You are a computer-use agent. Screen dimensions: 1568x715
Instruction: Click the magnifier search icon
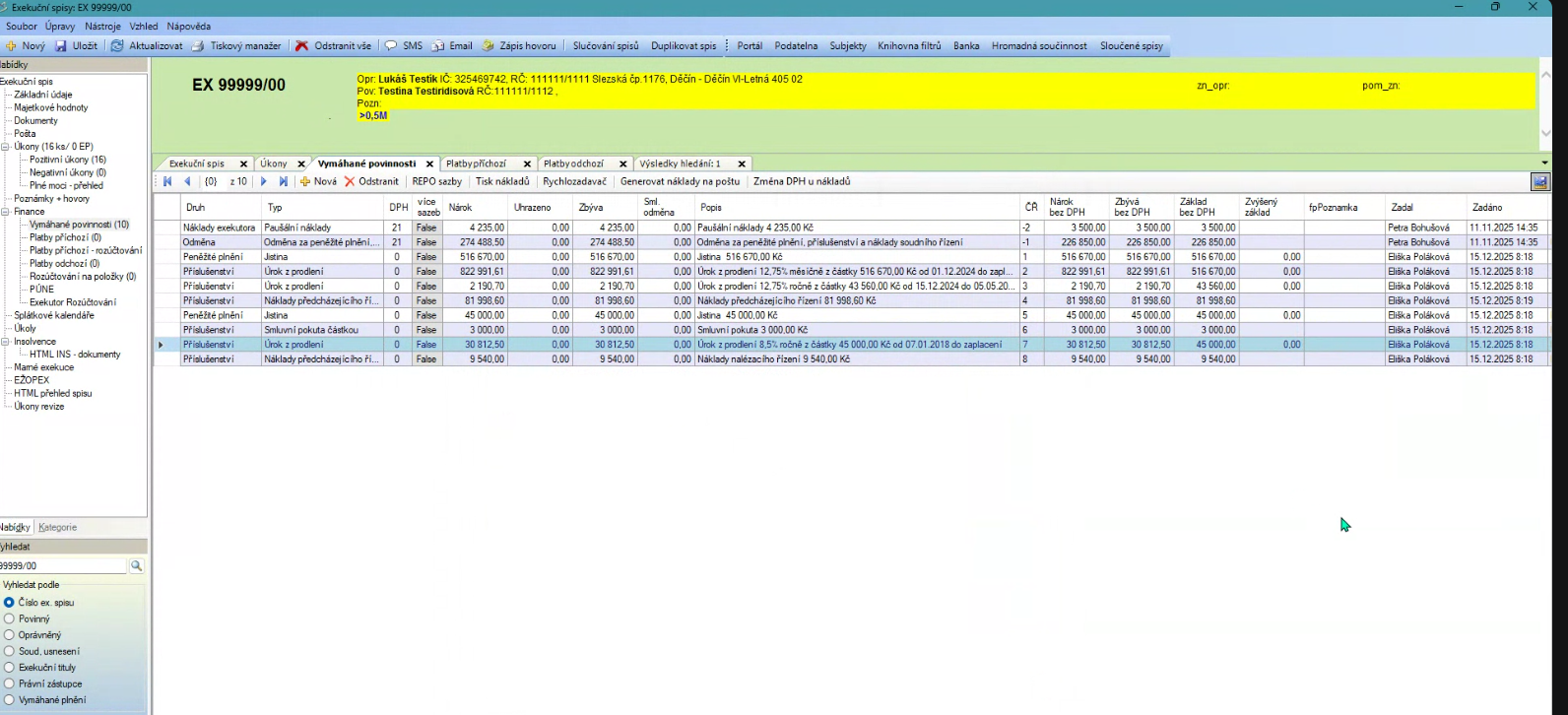click(137, 566)
